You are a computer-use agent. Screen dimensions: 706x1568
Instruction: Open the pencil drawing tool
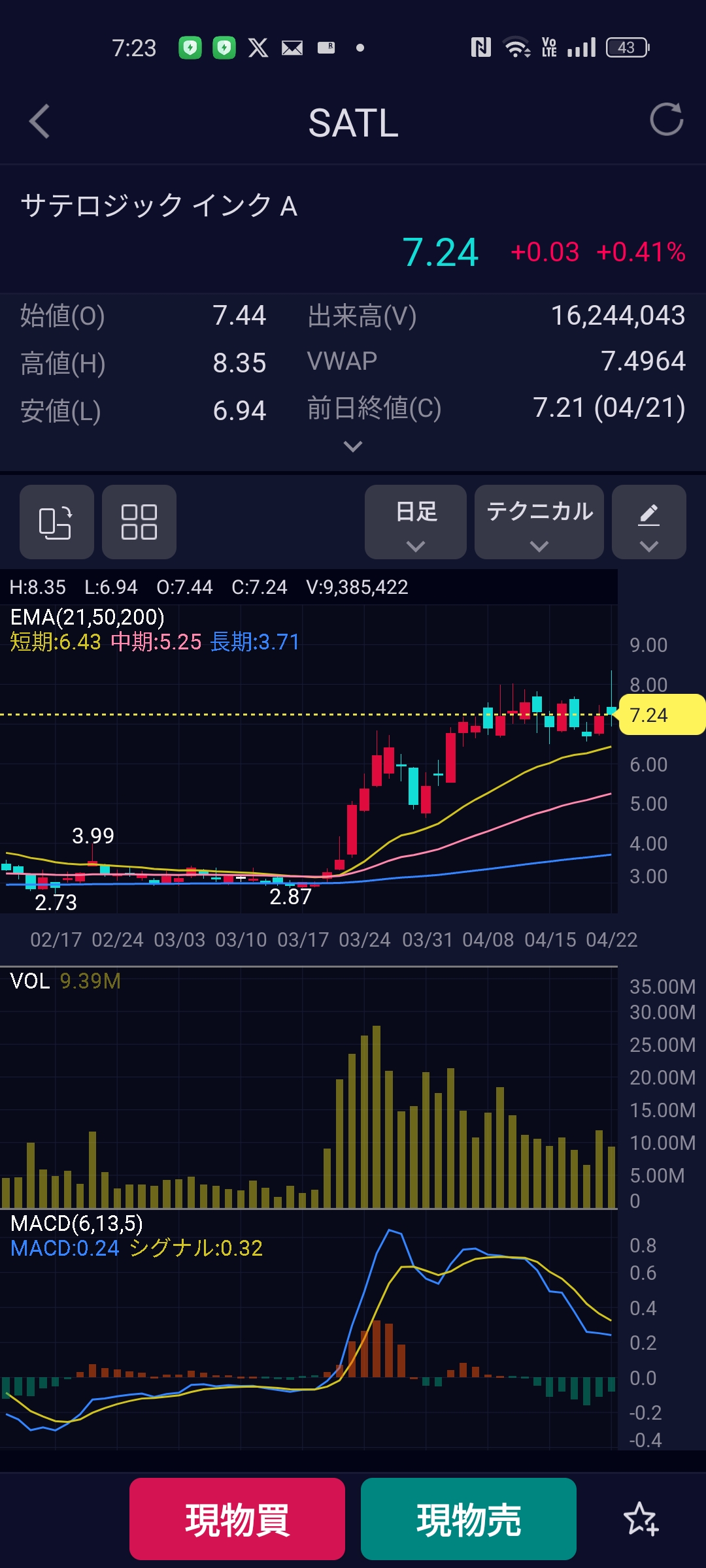pos(648,522)
